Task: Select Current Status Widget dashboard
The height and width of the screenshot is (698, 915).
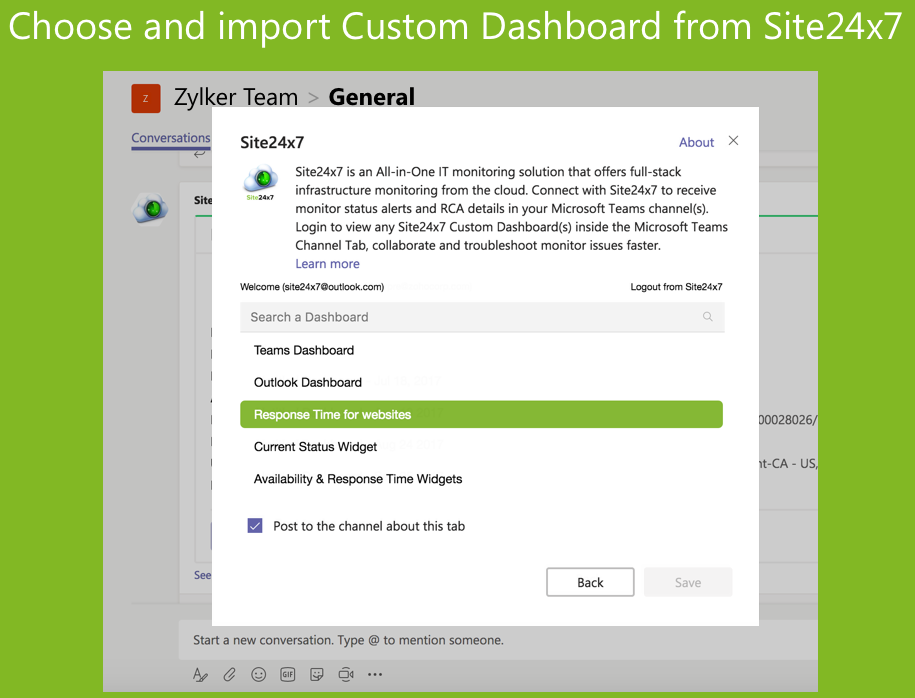Action: coord(316,446)
